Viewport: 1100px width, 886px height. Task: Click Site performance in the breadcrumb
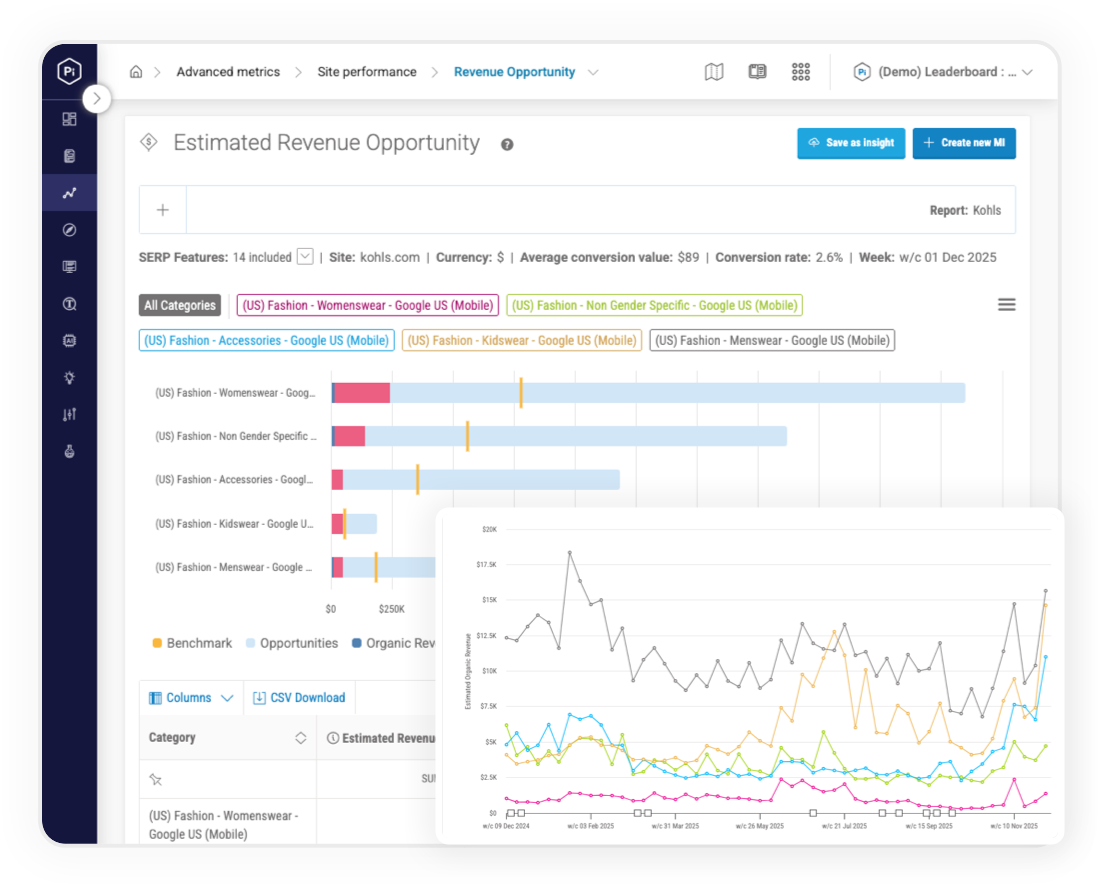[x=367, y=71]
